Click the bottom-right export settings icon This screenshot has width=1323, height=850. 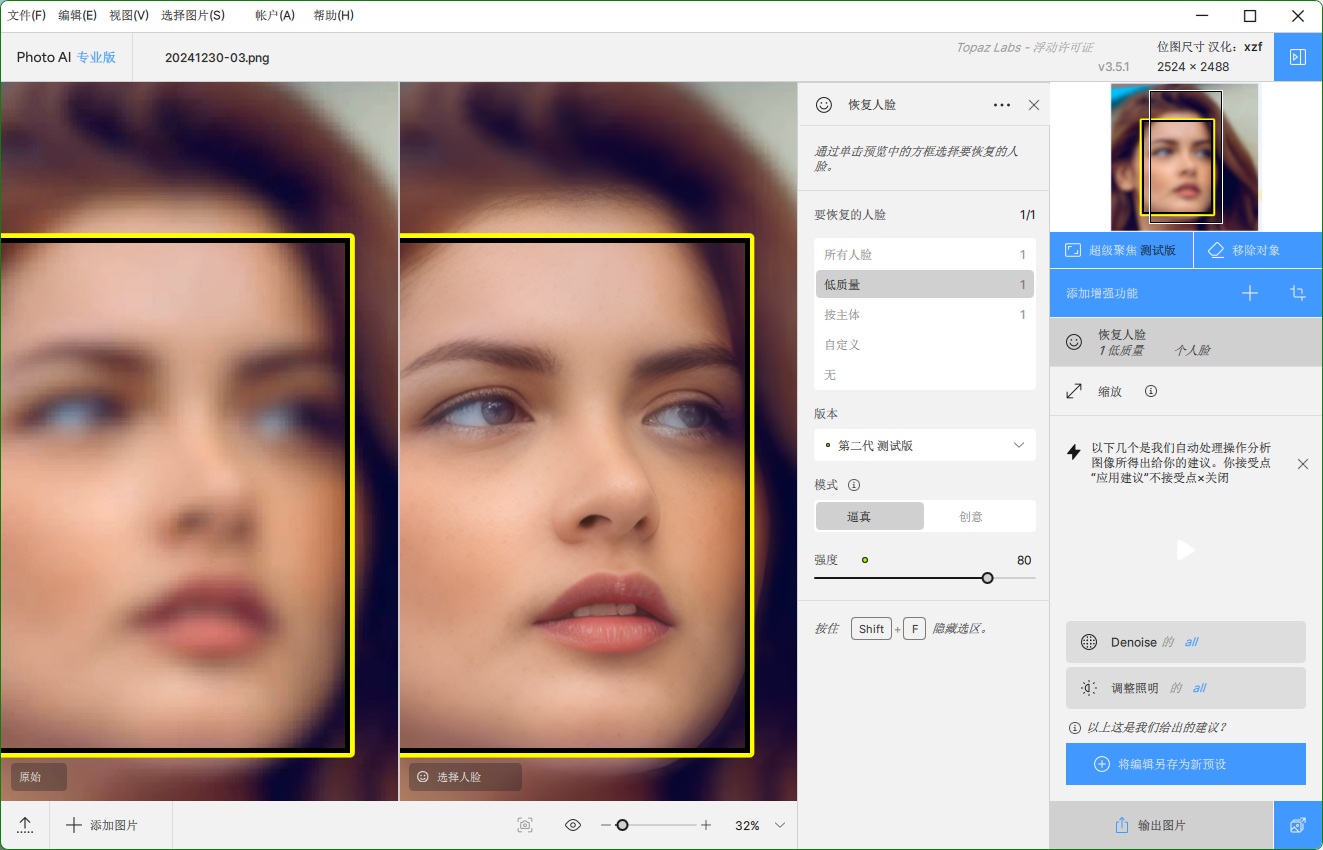(1298, 826)
